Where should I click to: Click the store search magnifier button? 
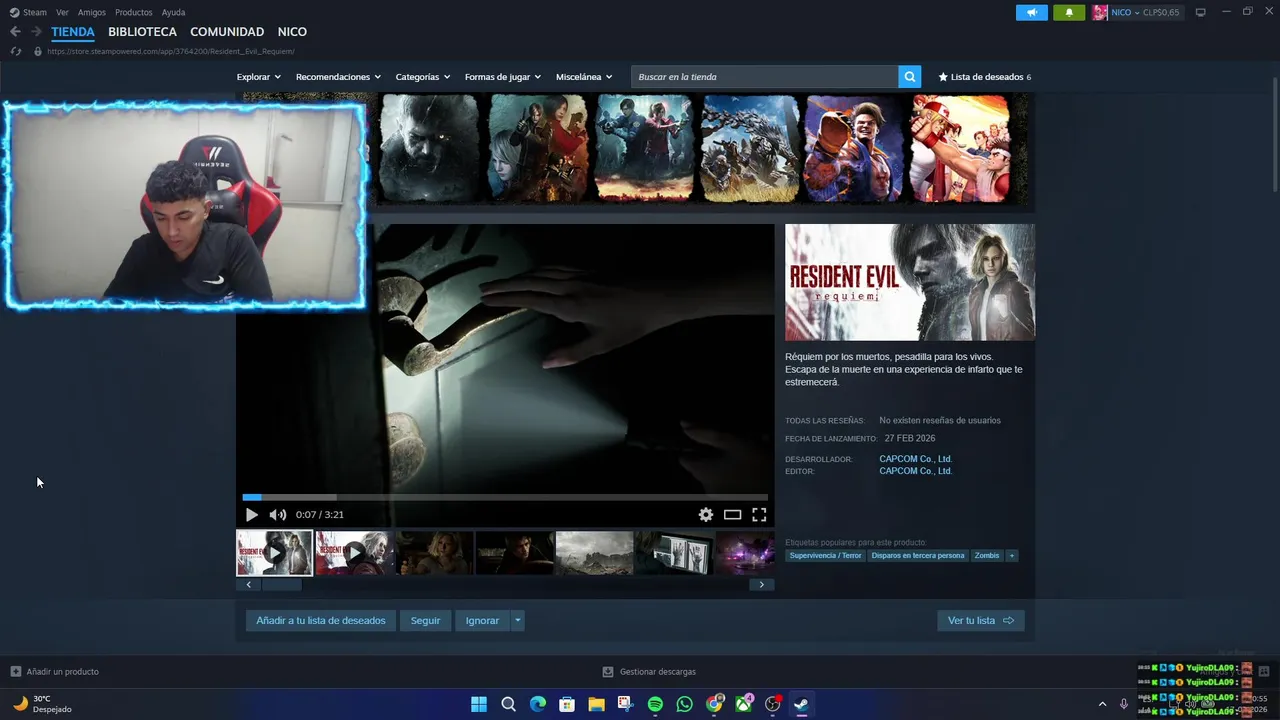click(909, 77)
